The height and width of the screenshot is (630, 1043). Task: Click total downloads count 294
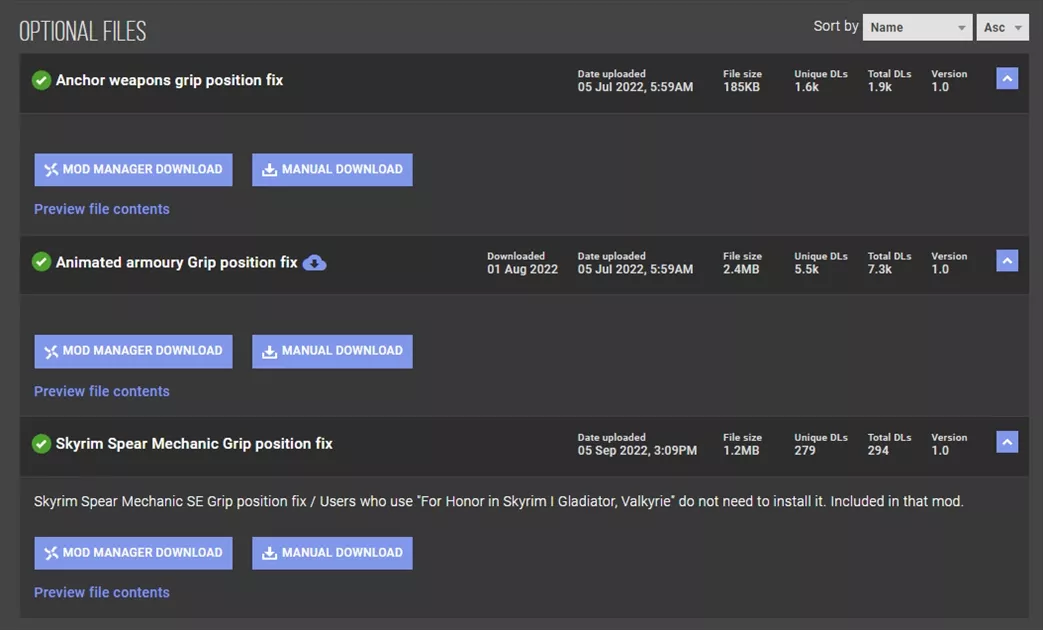(878, 450)
